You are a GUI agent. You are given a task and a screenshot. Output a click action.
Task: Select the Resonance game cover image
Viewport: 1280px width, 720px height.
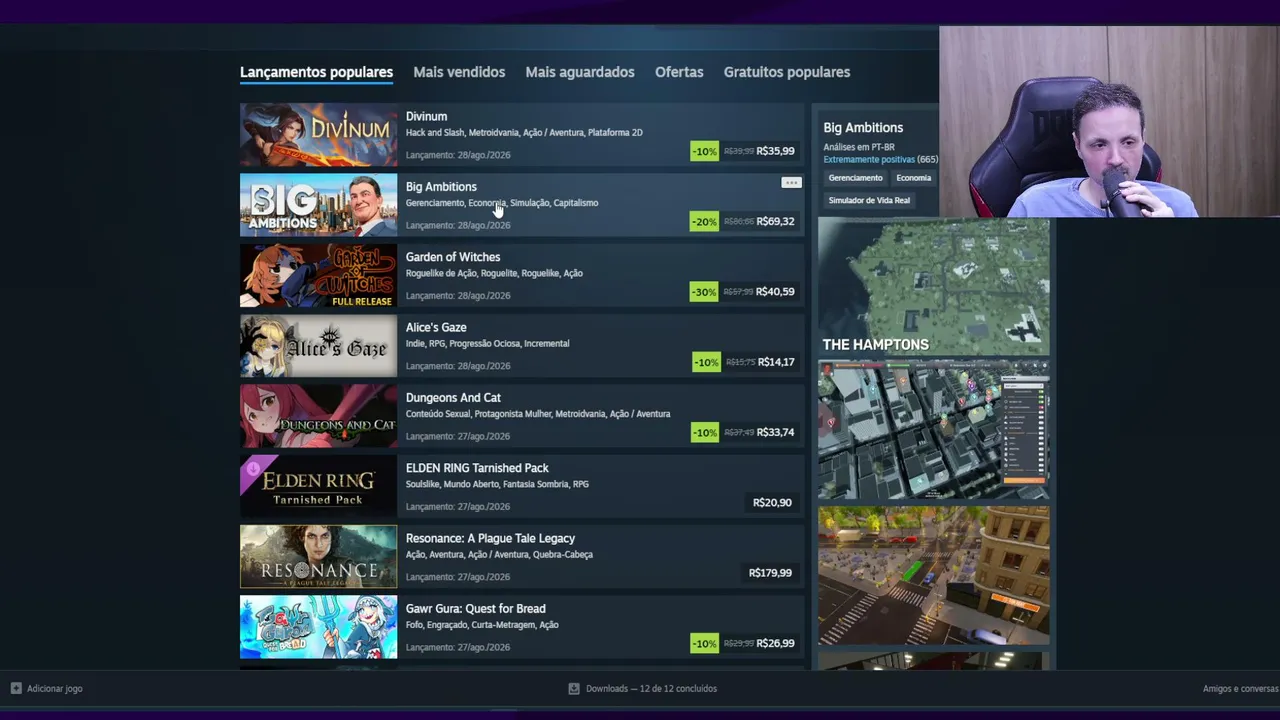(318, 557)
